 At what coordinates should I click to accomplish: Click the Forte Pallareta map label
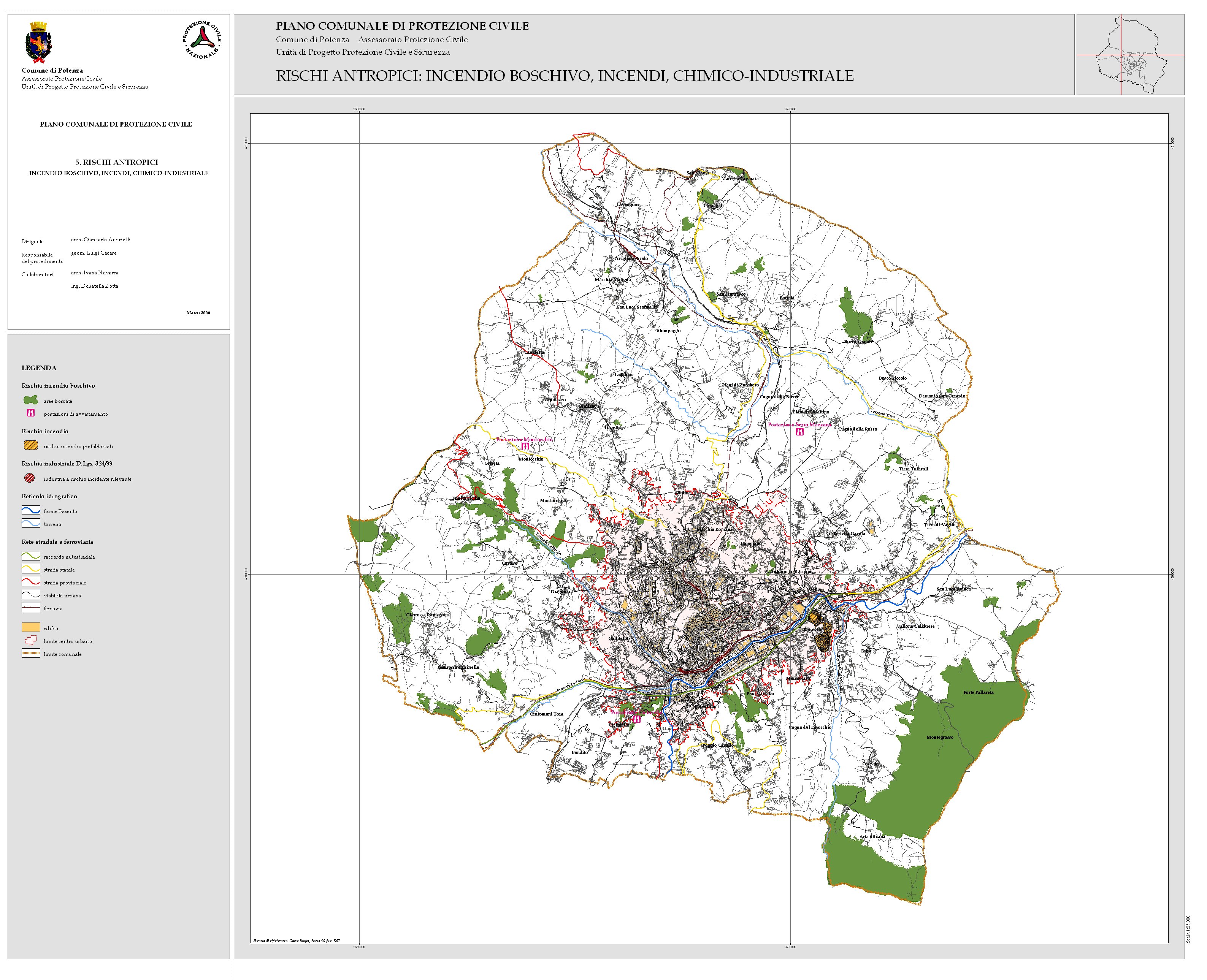[978, 692]
